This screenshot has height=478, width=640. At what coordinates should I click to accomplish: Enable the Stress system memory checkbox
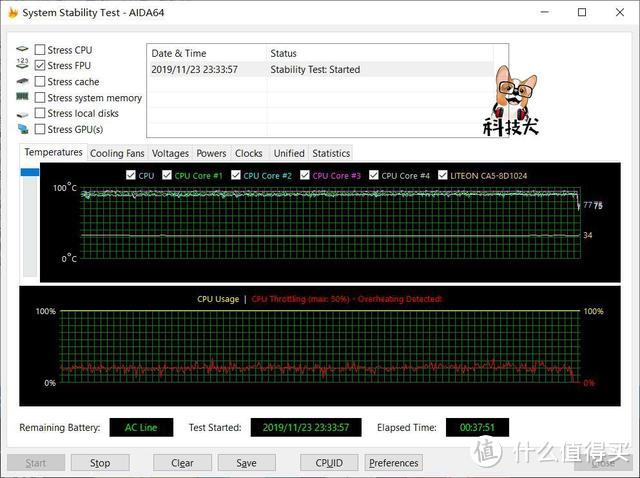click(40, 98)
